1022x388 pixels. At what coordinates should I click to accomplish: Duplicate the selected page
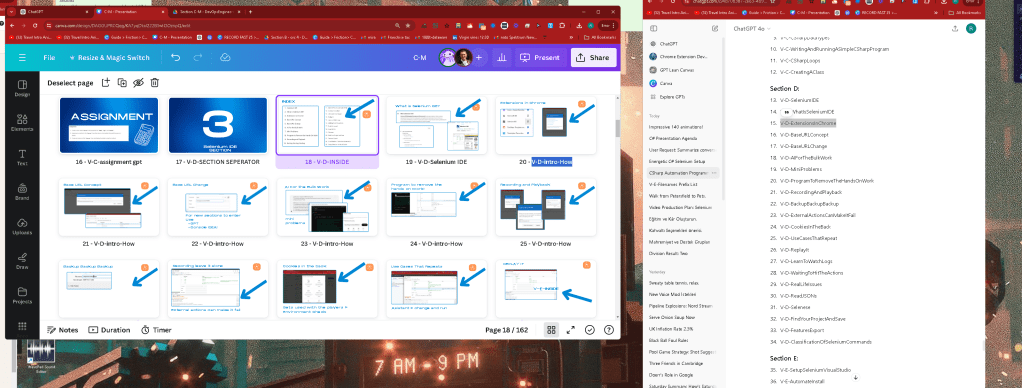point(122,82)
